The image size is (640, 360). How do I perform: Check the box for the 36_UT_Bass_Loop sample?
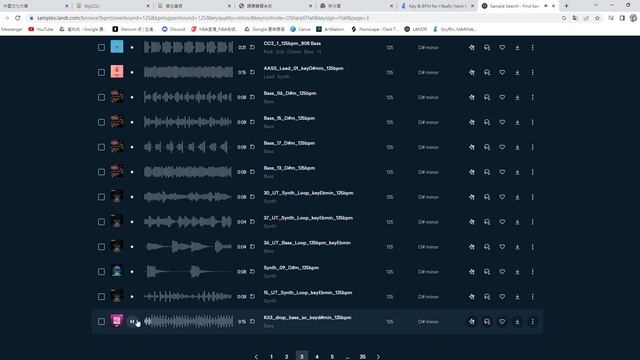(101, 247)
